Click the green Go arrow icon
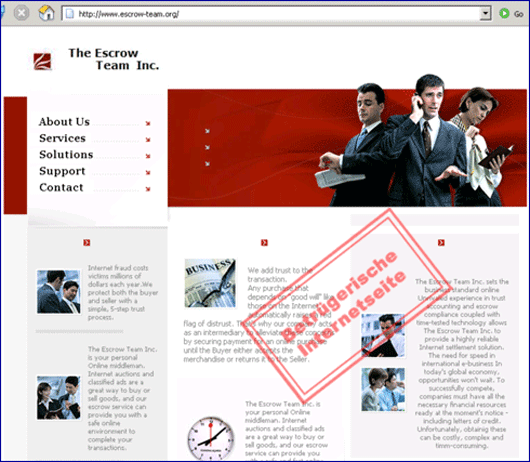The height and width of the screenshot is (462, 530). (504, 14)
